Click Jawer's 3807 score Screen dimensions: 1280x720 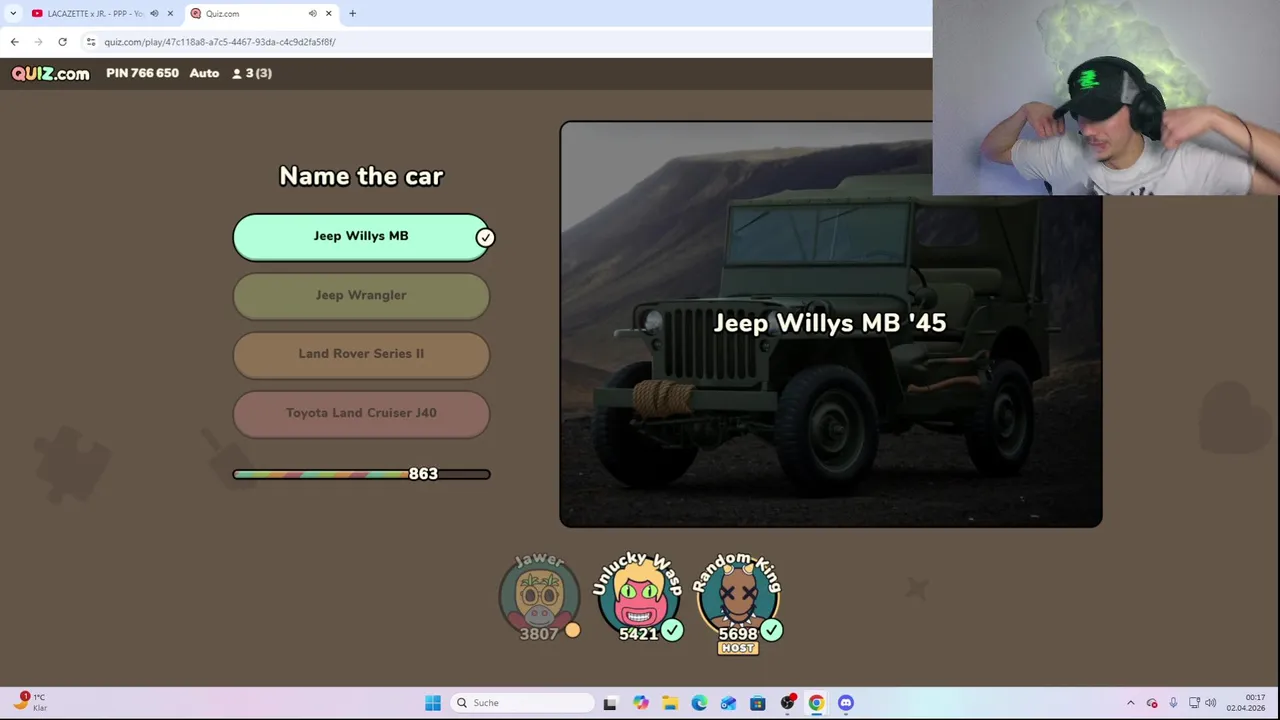click(x=539, y=633)
